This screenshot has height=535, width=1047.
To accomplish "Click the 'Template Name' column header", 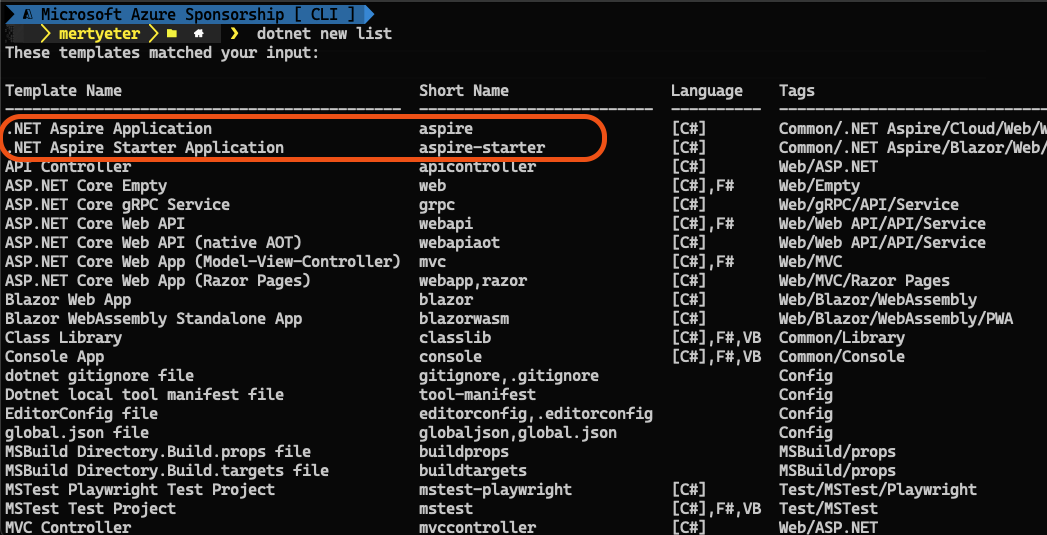I will 63,90.
